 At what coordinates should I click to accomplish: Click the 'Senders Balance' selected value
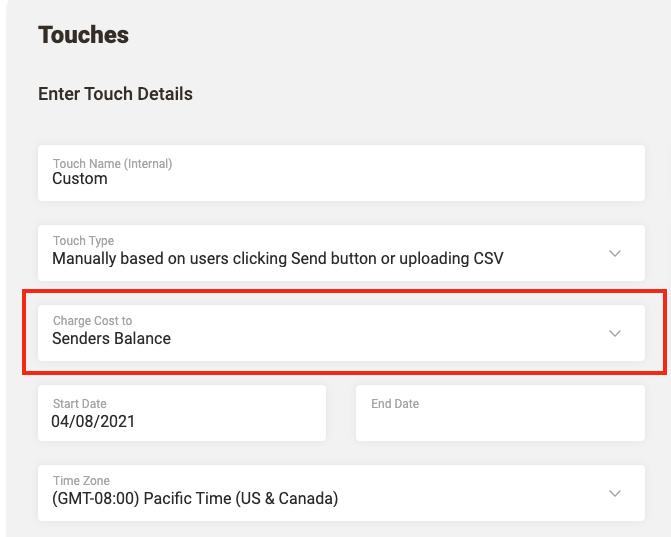pyautogui.click(x=111, y=339)
